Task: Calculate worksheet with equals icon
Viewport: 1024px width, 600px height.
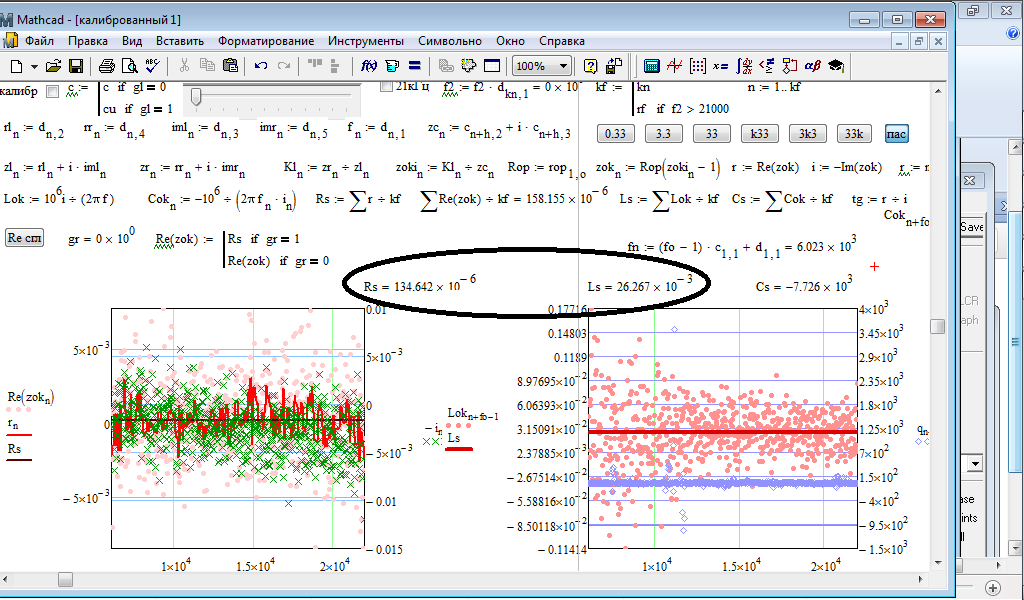Action: click(414, 66)
